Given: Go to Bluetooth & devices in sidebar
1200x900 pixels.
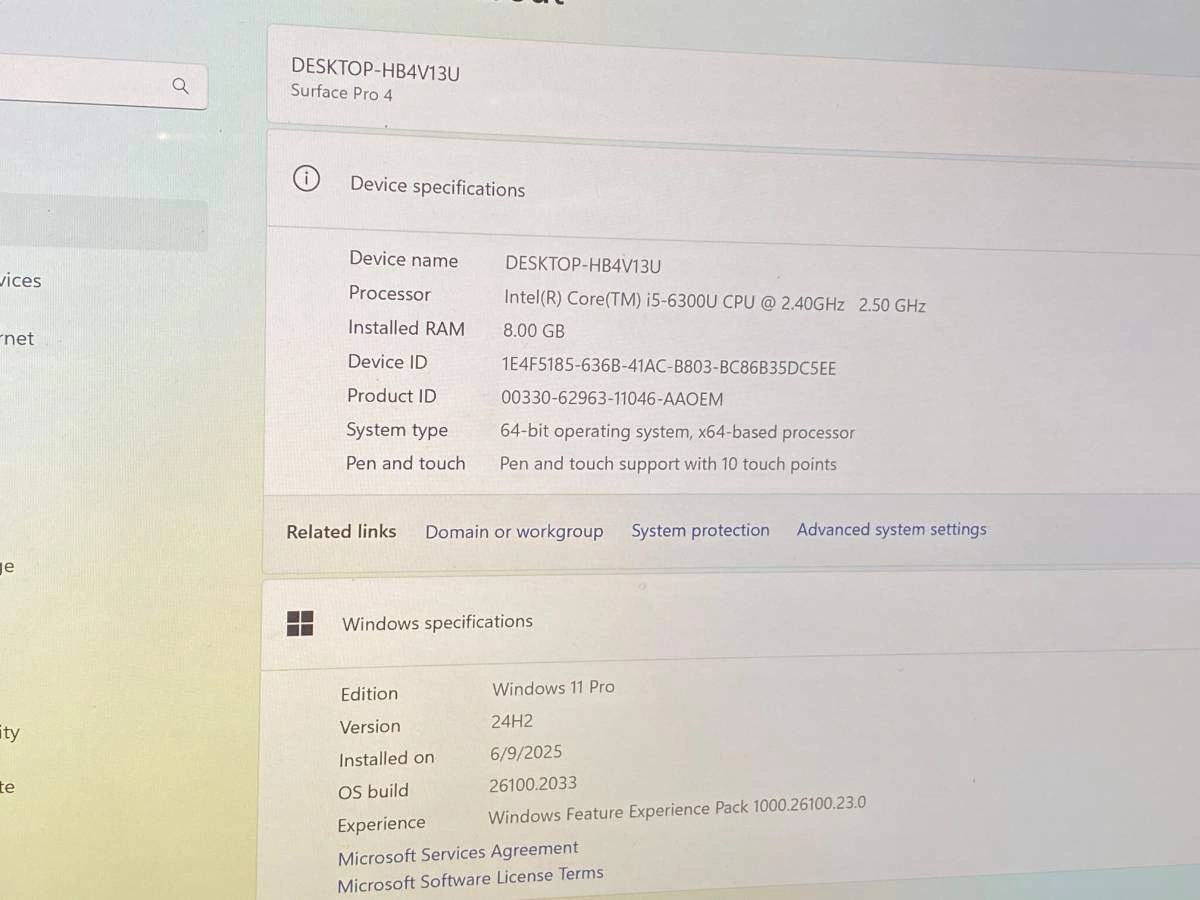Looking at the screenshot, I should coord(20,281).
